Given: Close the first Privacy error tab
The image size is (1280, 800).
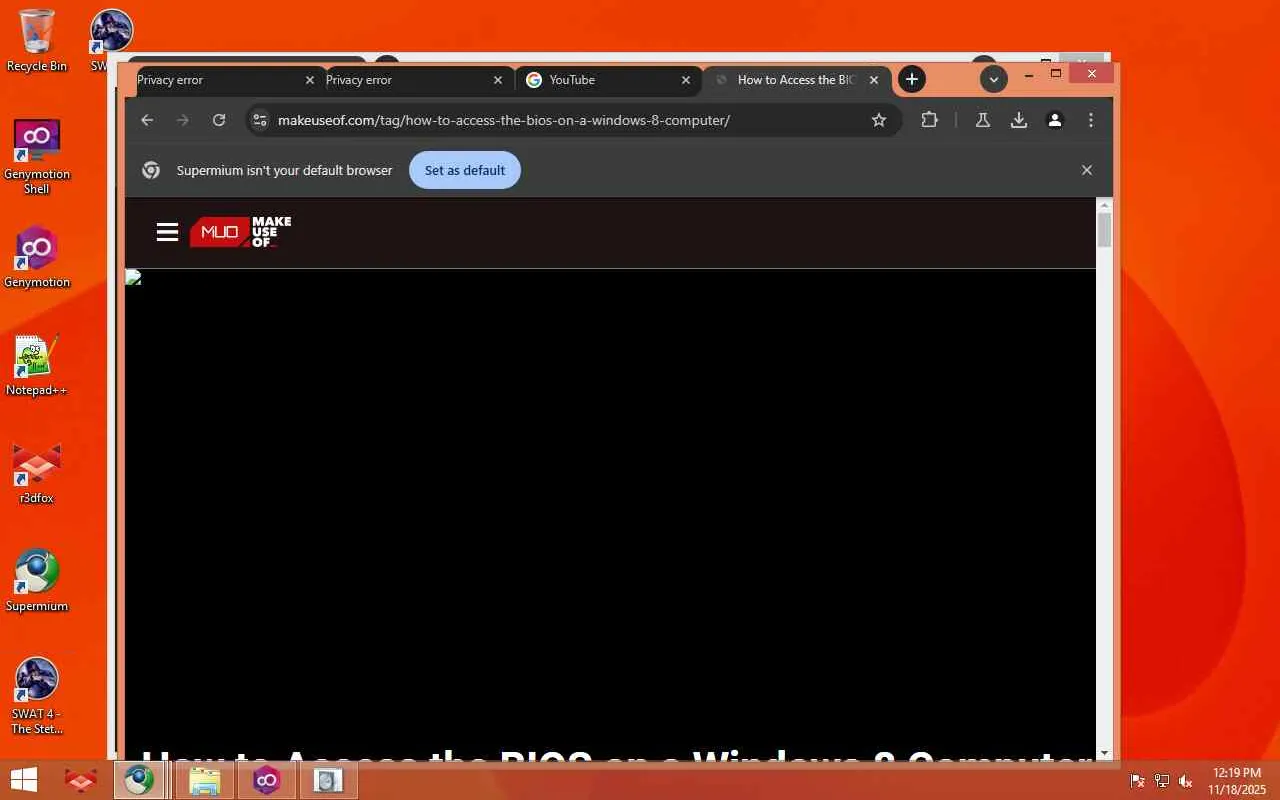Looking at the screenshot, I should coord(309,80).
